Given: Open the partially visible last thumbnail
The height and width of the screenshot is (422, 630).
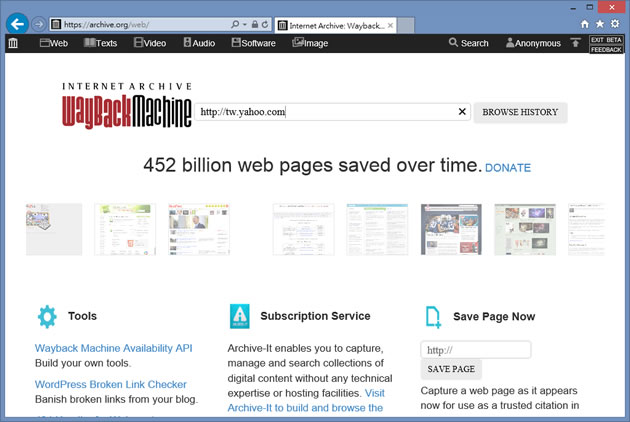Looking at the screenshot, I should tap(586, 229).
